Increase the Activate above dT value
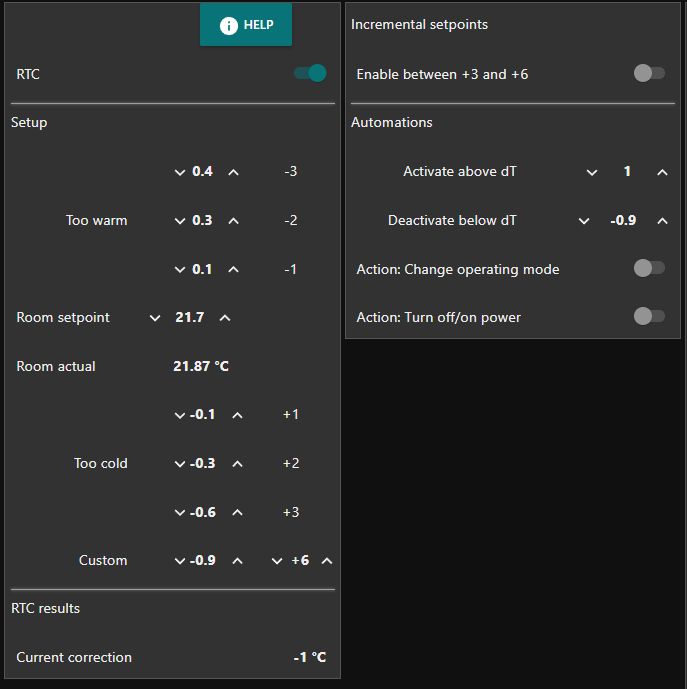The image size is (687, 689). pyautogui.click(x=662, y=173)
